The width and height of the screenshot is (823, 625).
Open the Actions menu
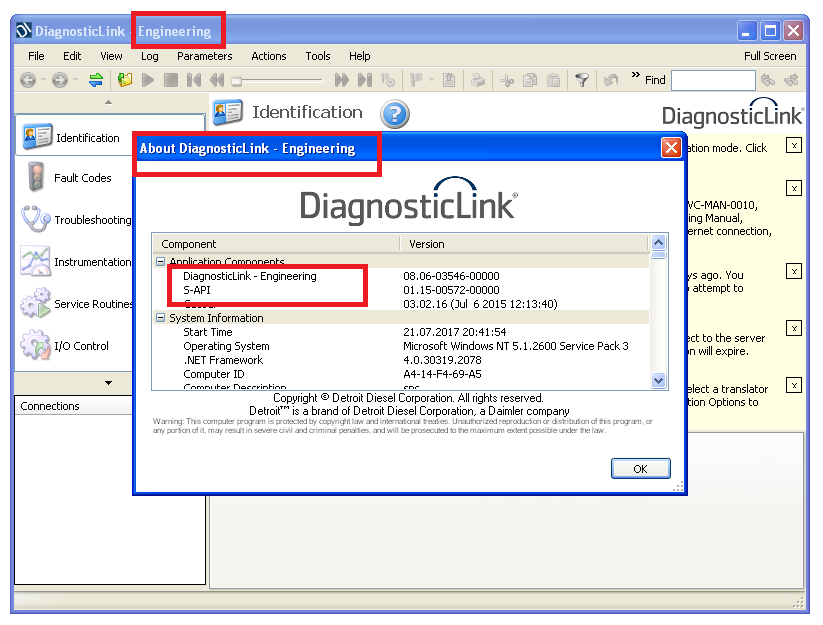coord(269,56)
